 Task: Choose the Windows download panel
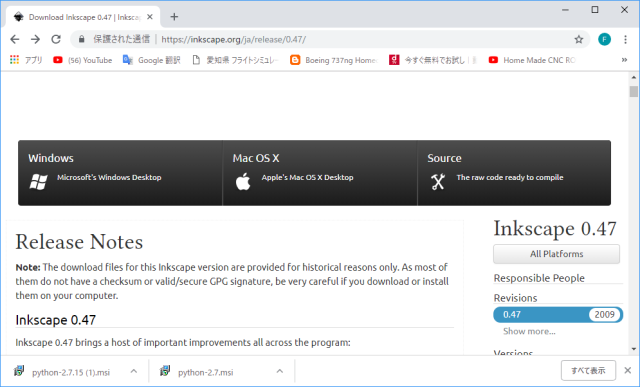pyautogui.click(x=120, y=173)
